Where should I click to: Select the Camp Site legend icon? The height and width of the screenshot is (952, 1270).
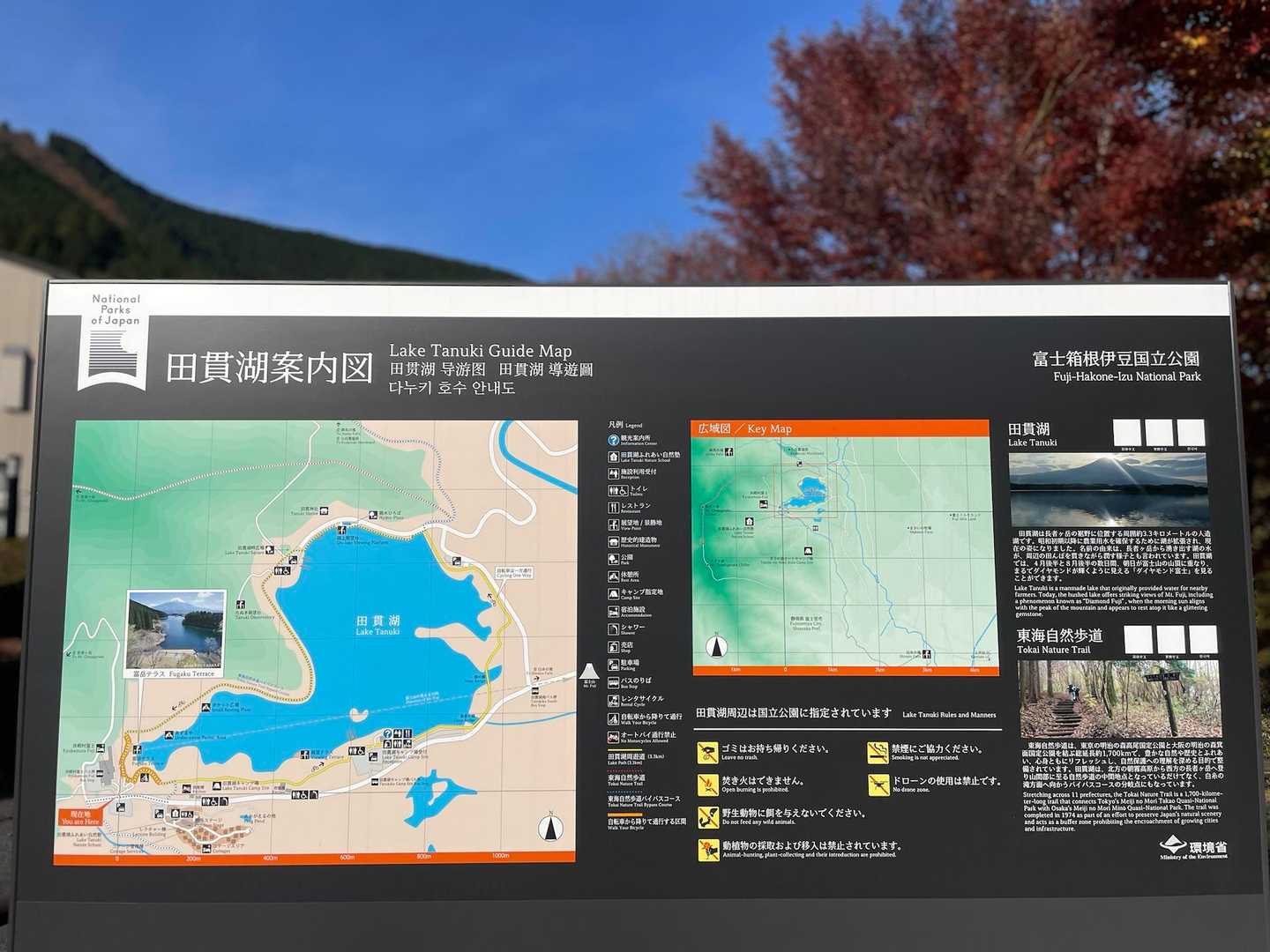(613, 593)
